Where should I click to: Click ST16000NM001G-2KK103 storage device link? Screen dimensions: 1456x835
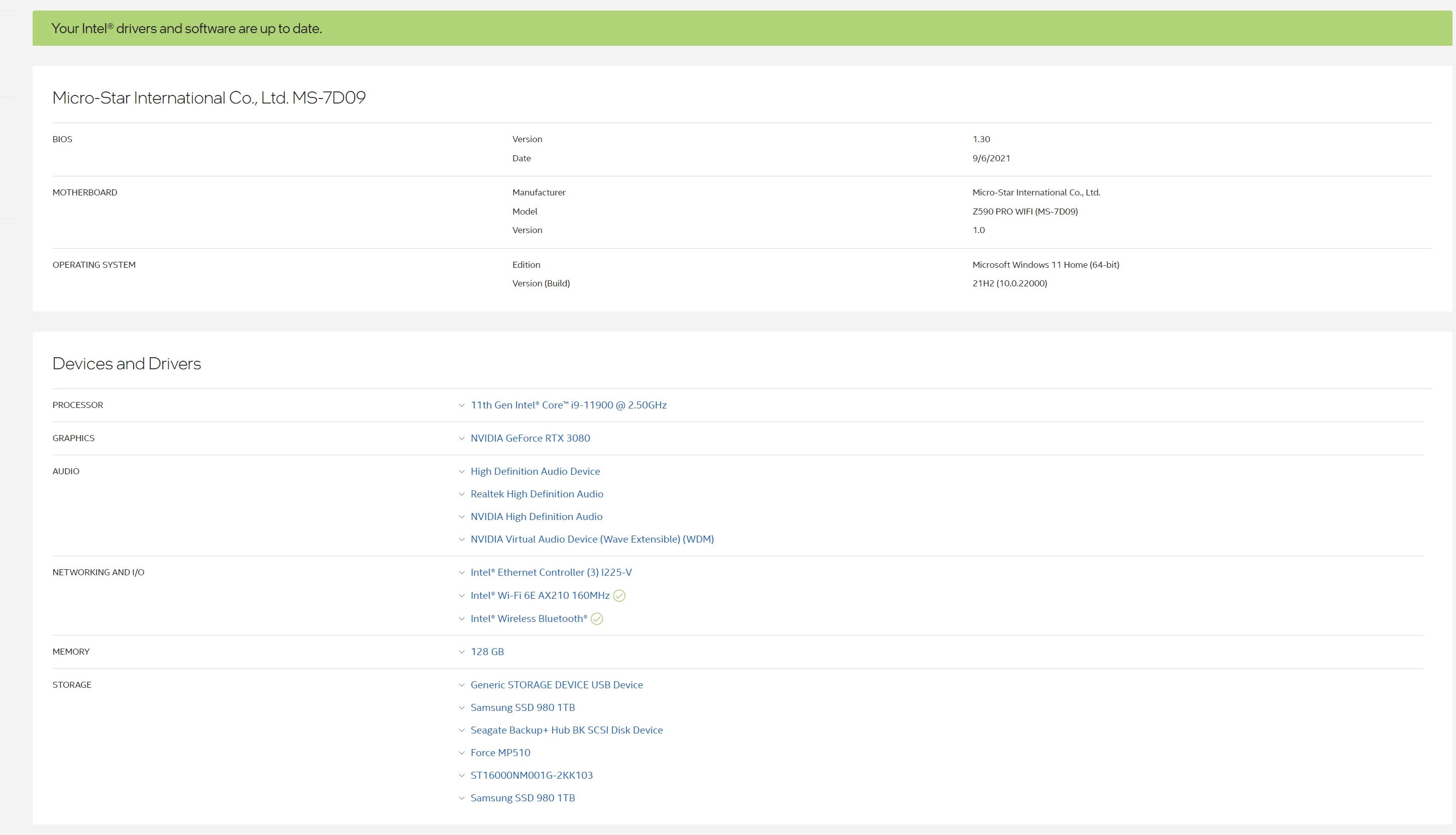click(x=531, y=775)
